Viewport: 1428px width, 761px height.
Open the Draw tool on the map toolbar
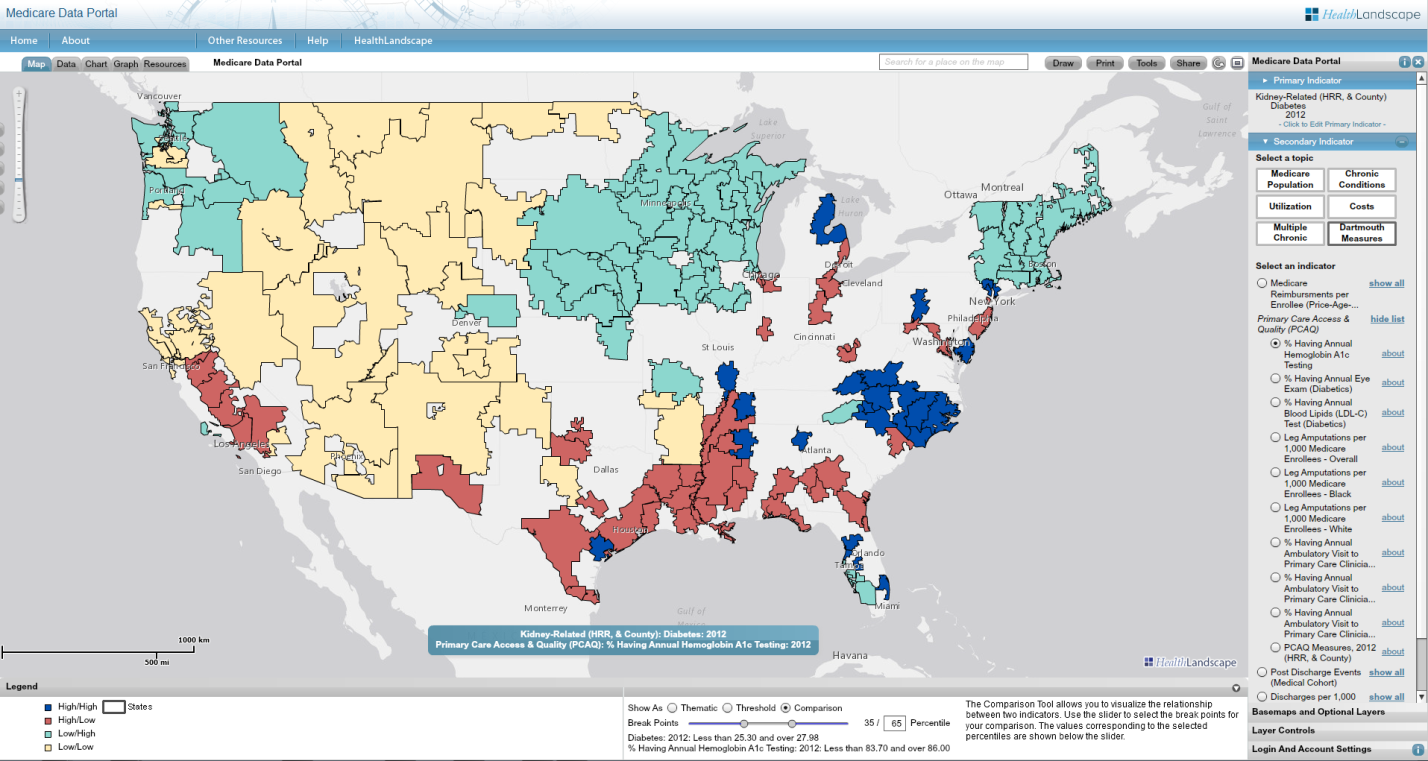pos(1062,62)
